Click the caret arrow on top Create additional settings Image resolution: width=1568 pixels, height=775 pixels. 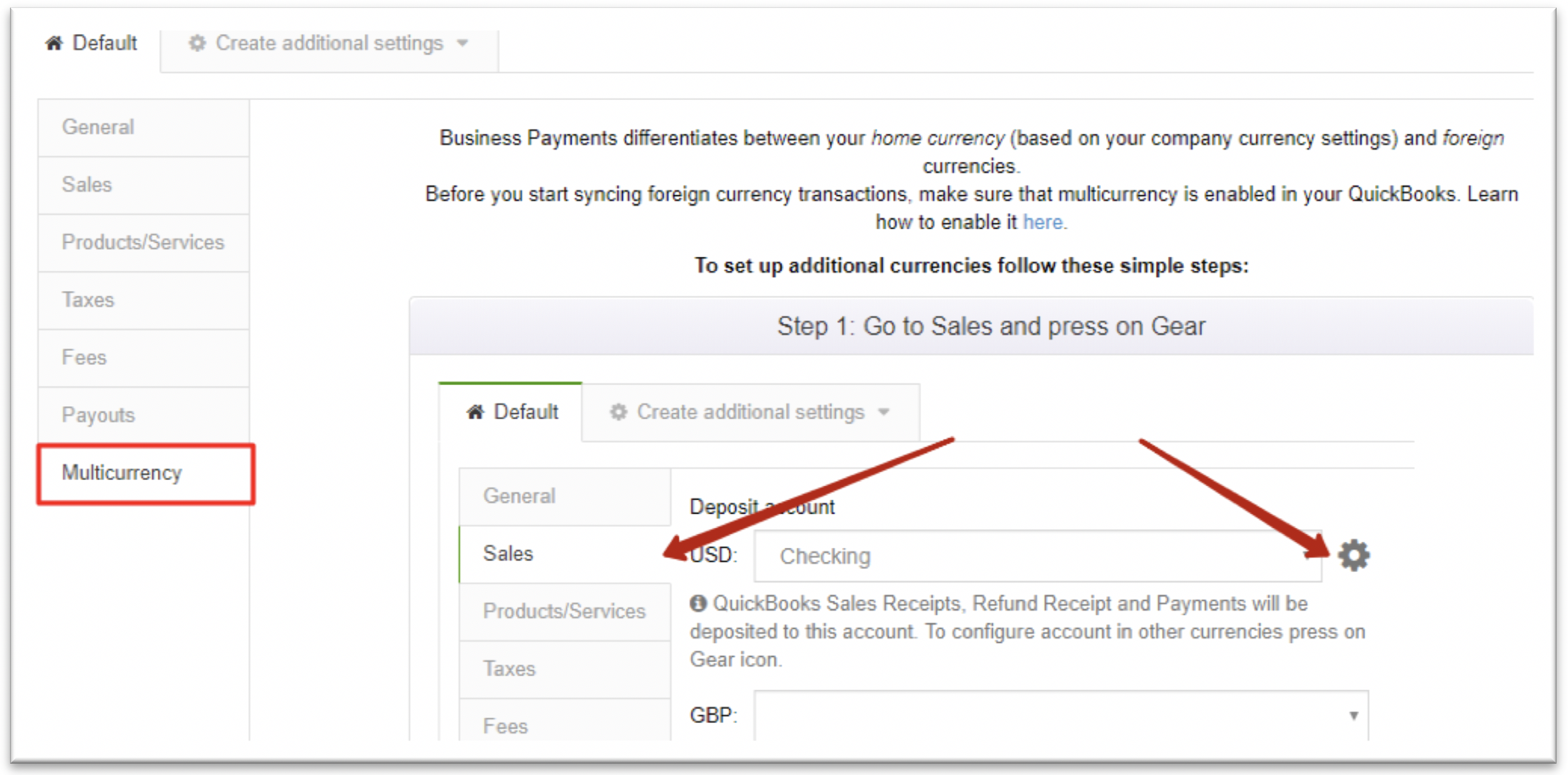coord(463,43)
